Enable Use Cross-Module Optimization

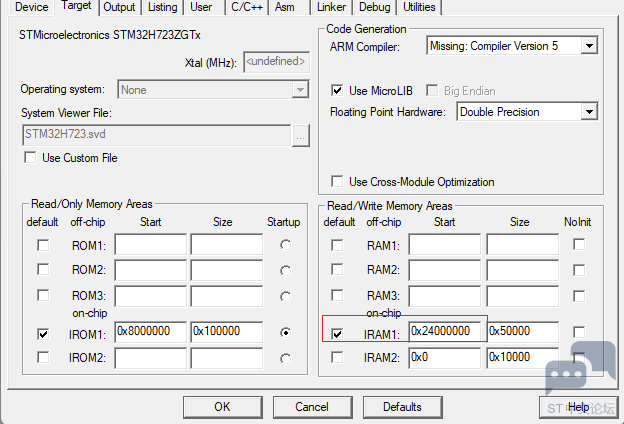pos(337,182)
